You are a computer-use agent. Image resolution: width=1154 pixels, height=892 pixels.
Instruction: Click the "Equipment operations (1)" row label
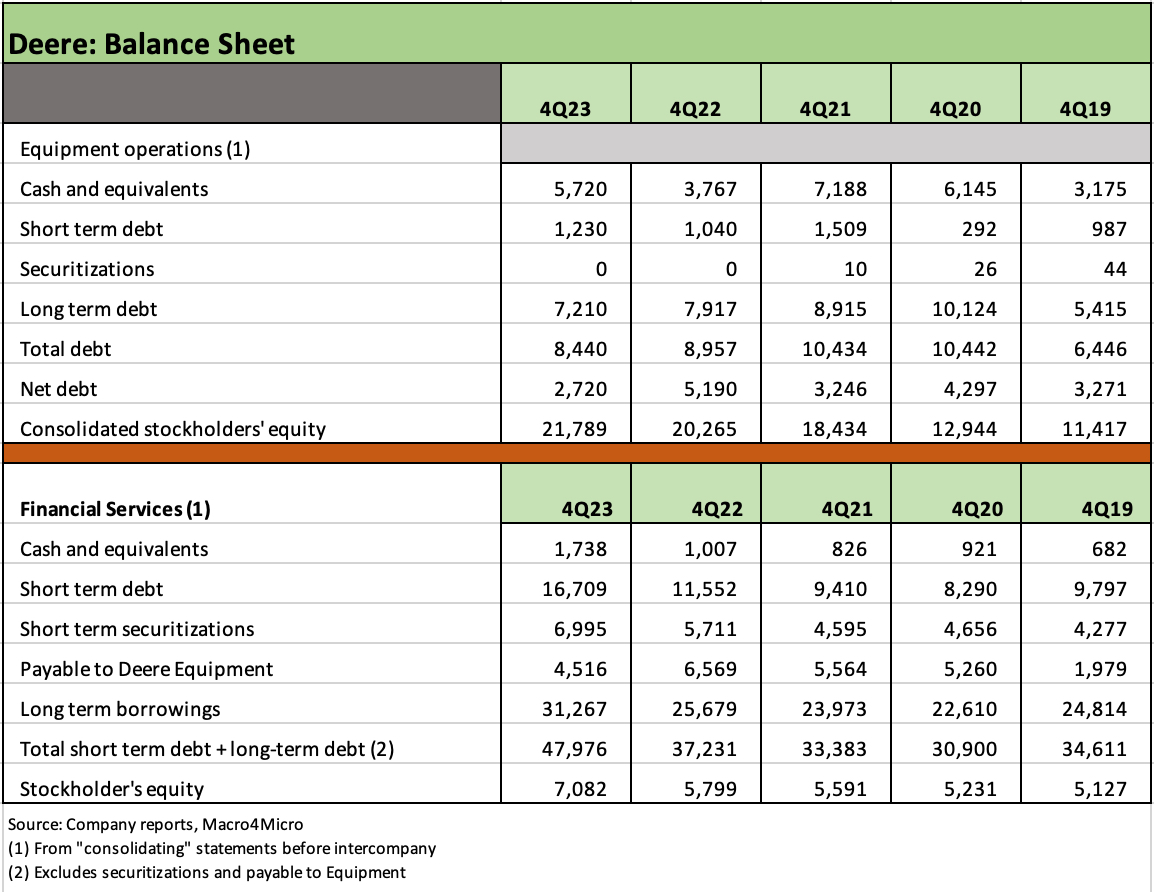(135, 149)
